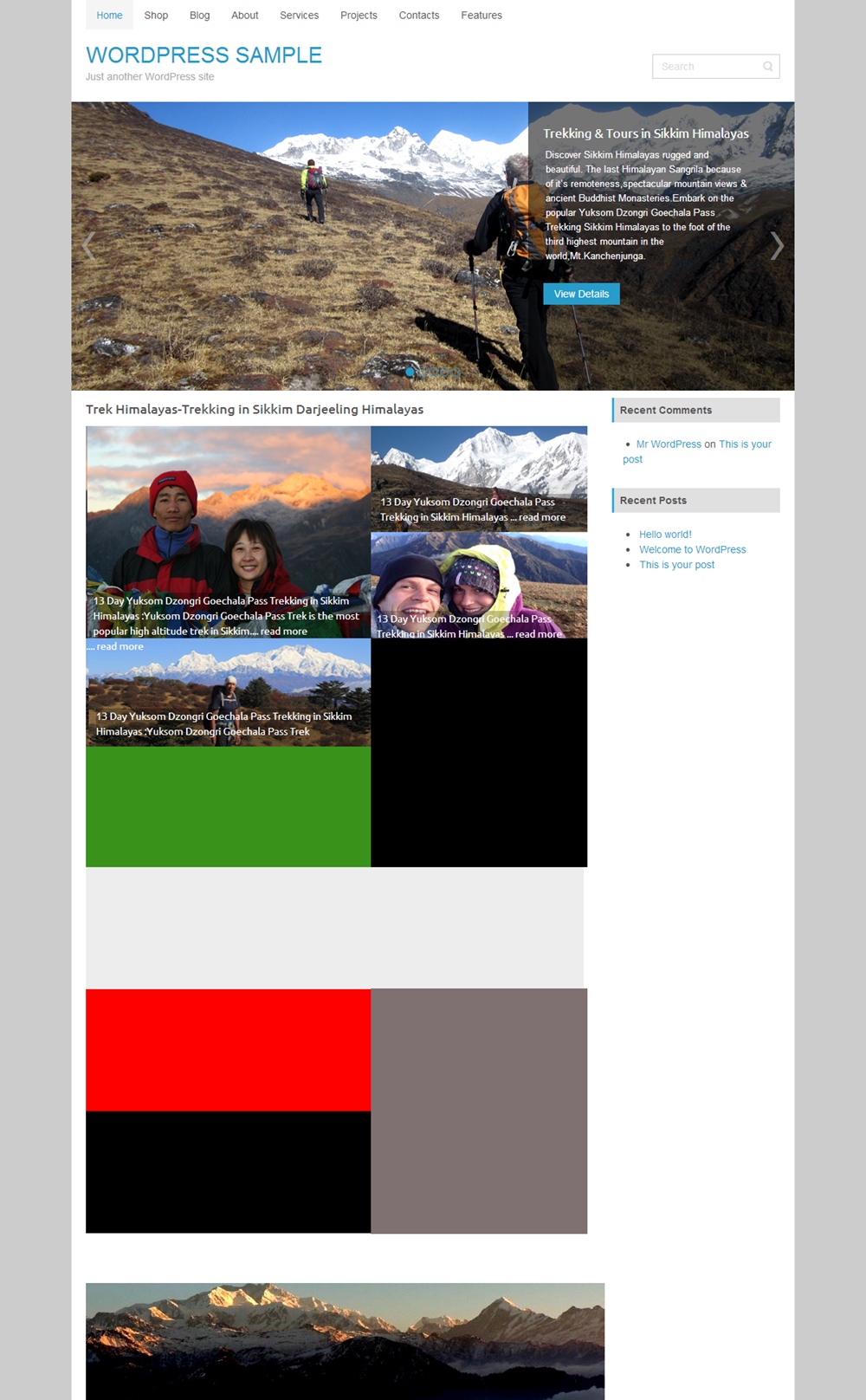Select the first filled slider dot

410,372
